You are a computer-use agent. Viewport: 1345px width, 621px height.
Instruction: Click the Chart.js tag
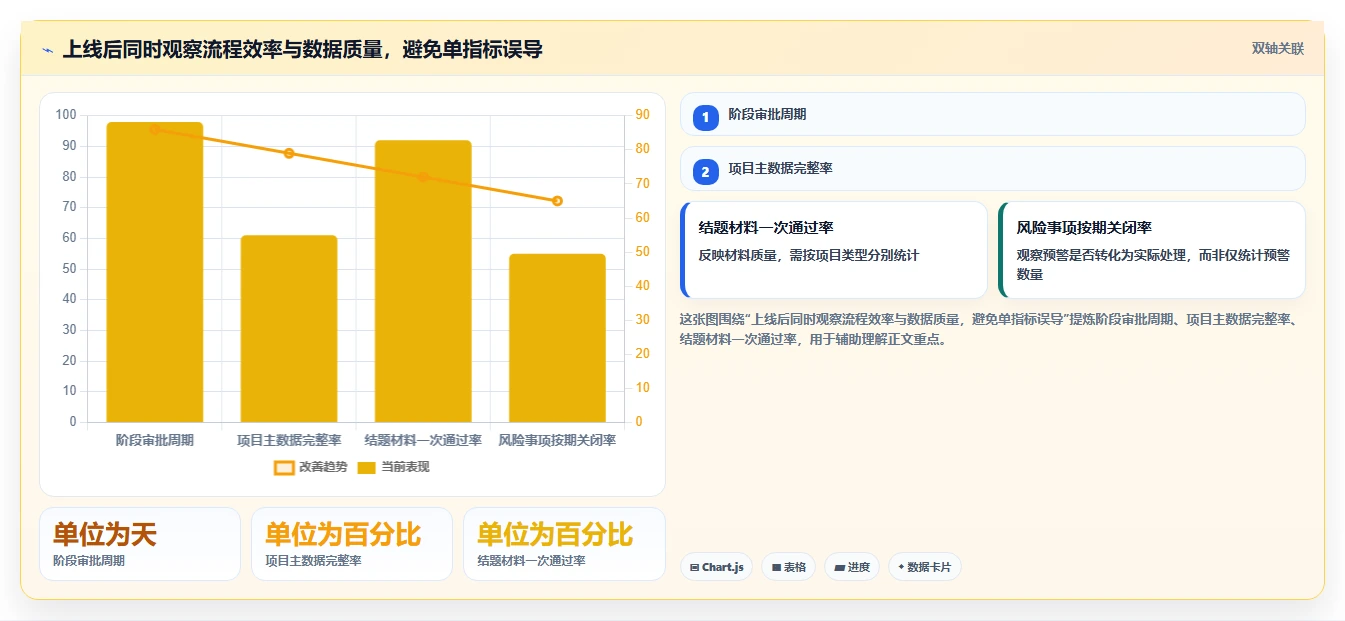717,567
